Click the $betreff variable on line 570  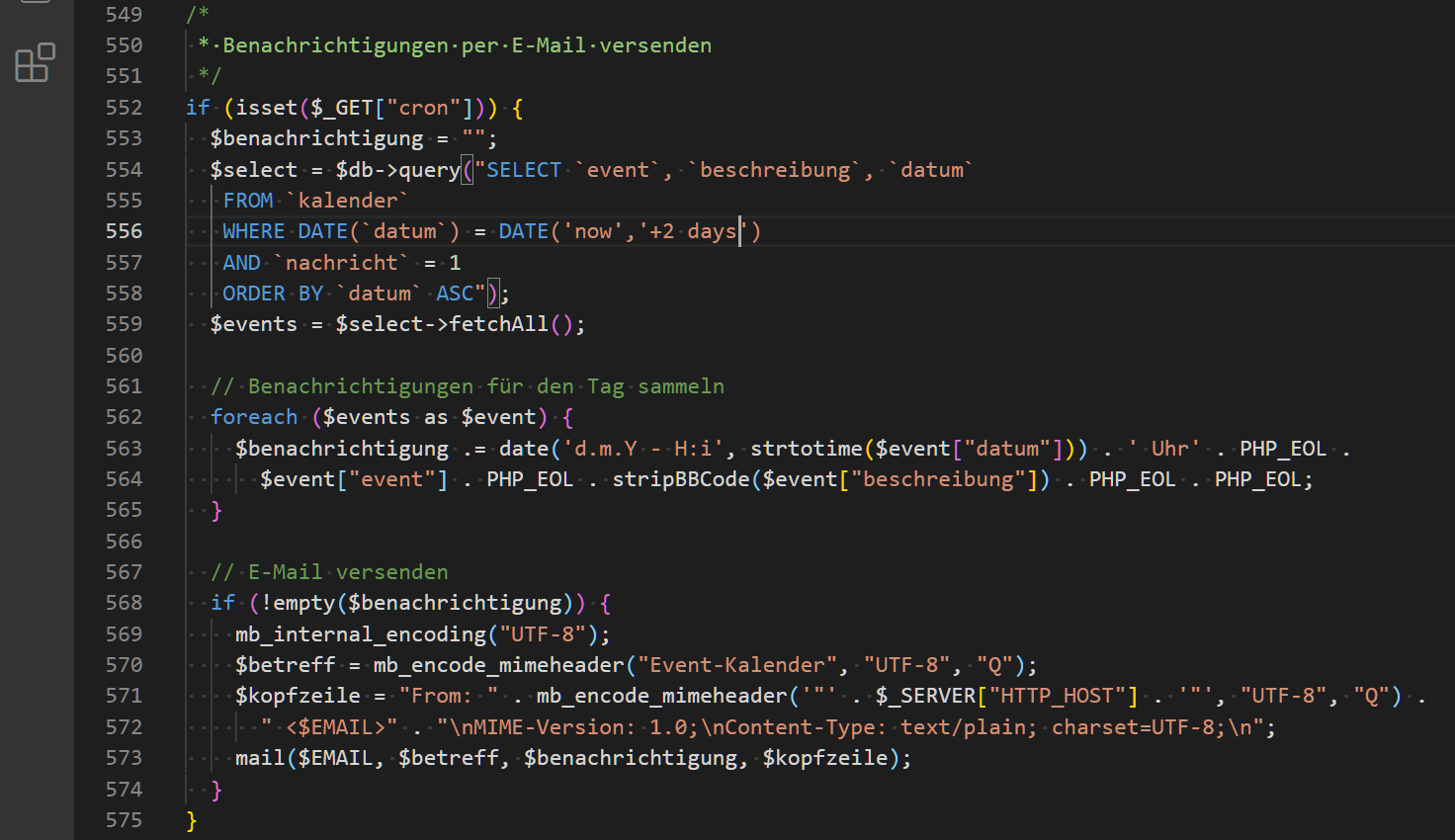[x=285, y=665]
